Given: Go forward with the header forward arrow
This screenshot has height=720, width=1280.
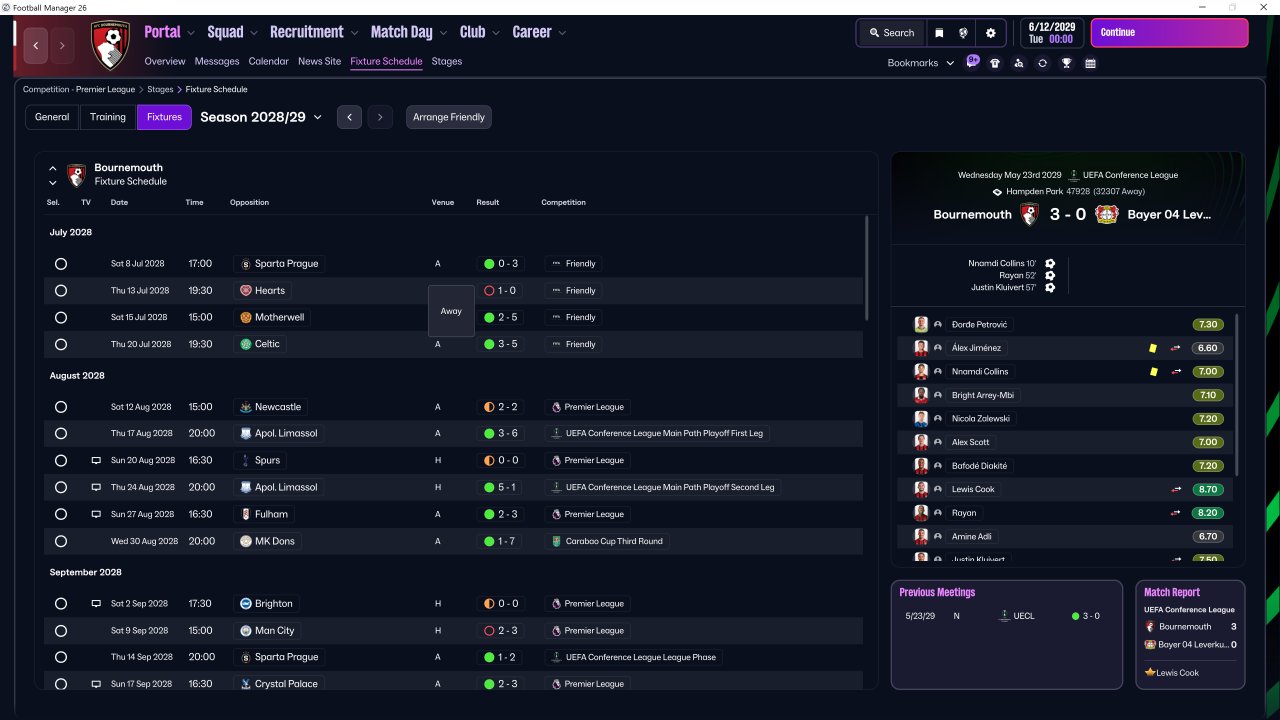Looking at the screenshot, I should (62, 45).
